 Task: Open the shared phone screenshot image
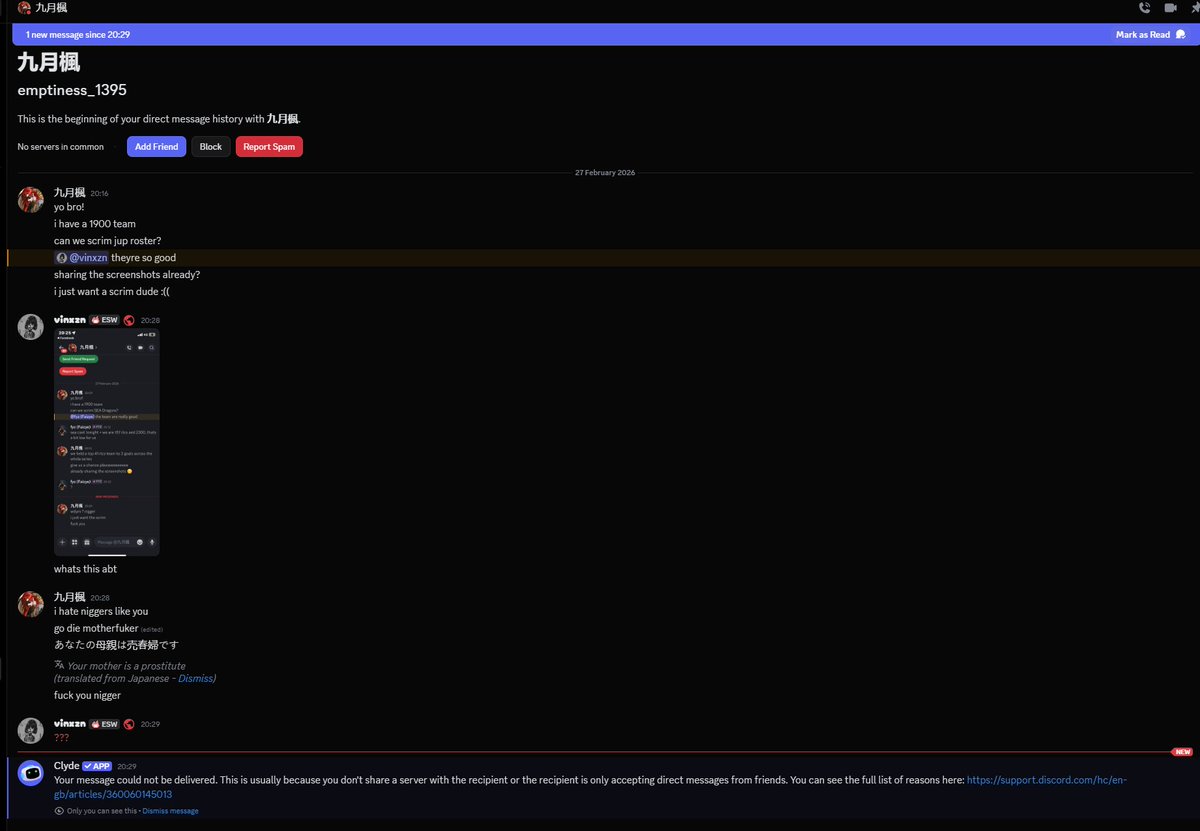[106, 442]
